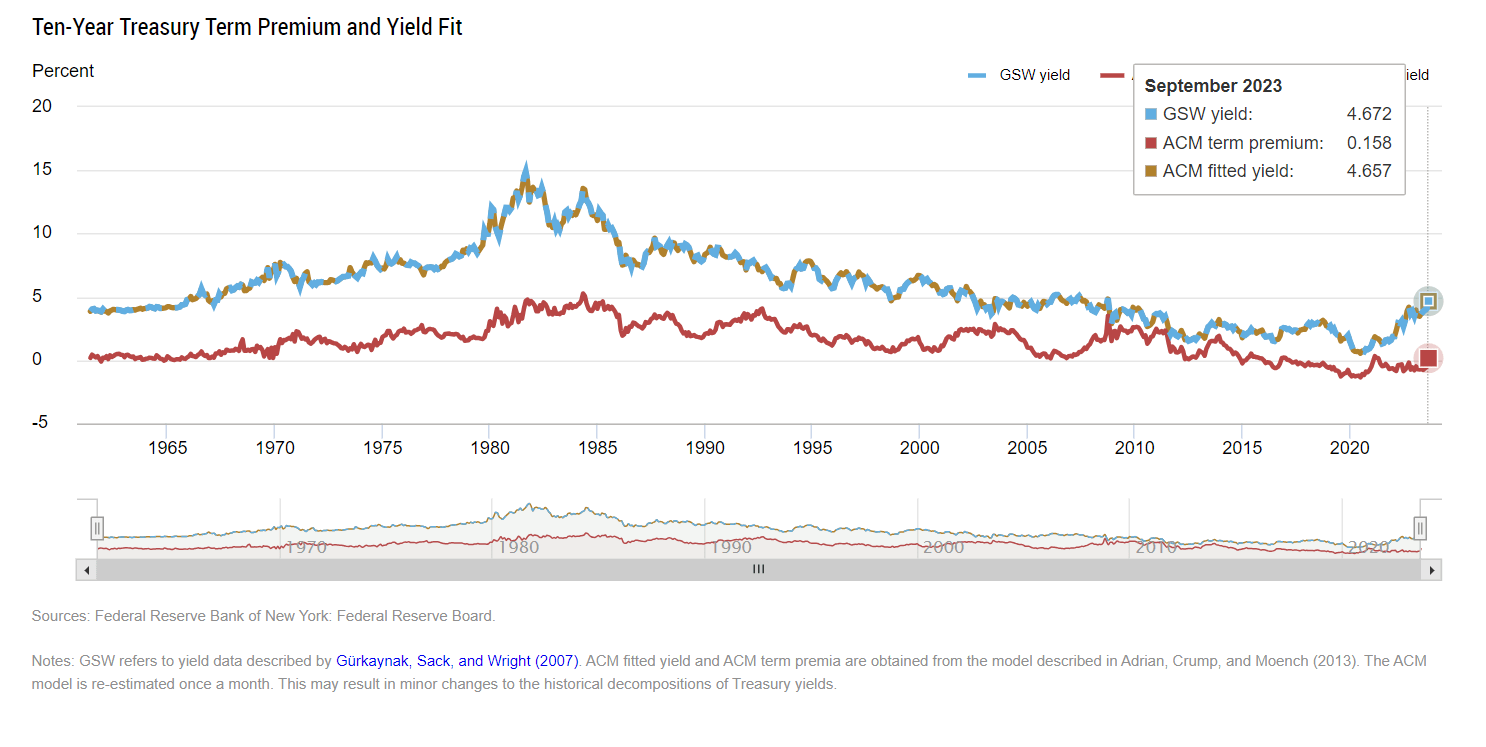Click the left arrow of the horizontal scrollbar
1486x747 pixels.
click(86, 569)
